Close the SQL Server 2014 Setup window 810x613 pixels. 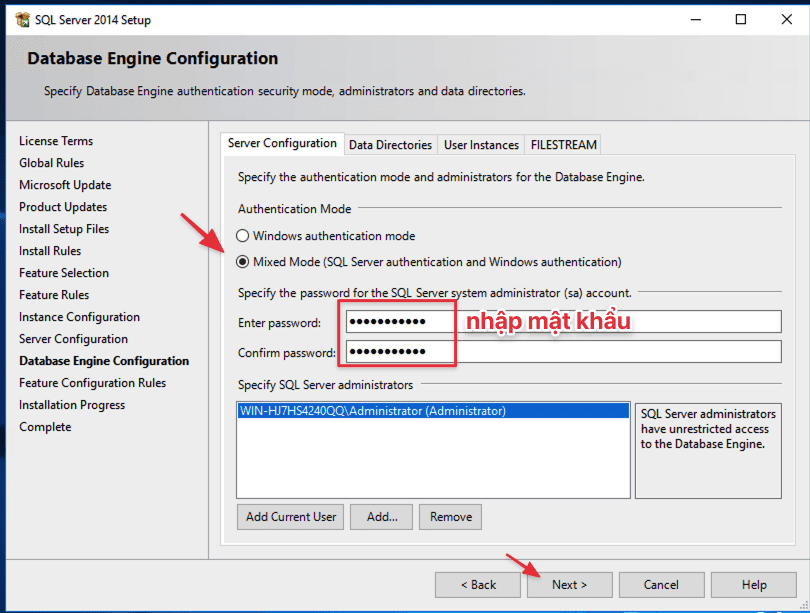click(786, 20)
